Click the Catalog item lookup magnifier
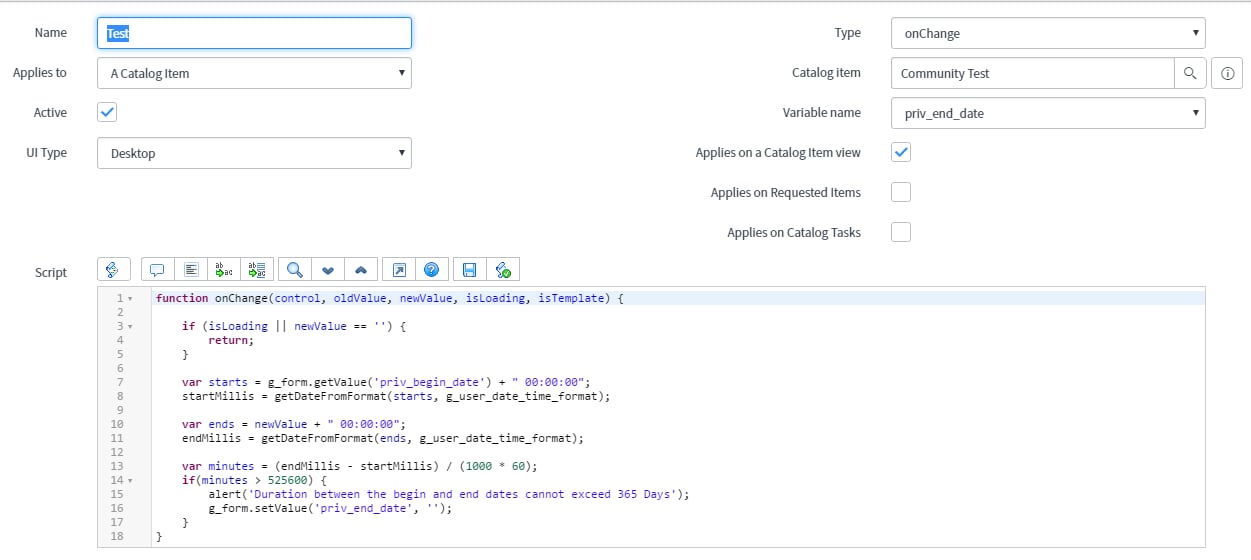This screenshot has height=560, width=1251. [x=1190, y=73]
